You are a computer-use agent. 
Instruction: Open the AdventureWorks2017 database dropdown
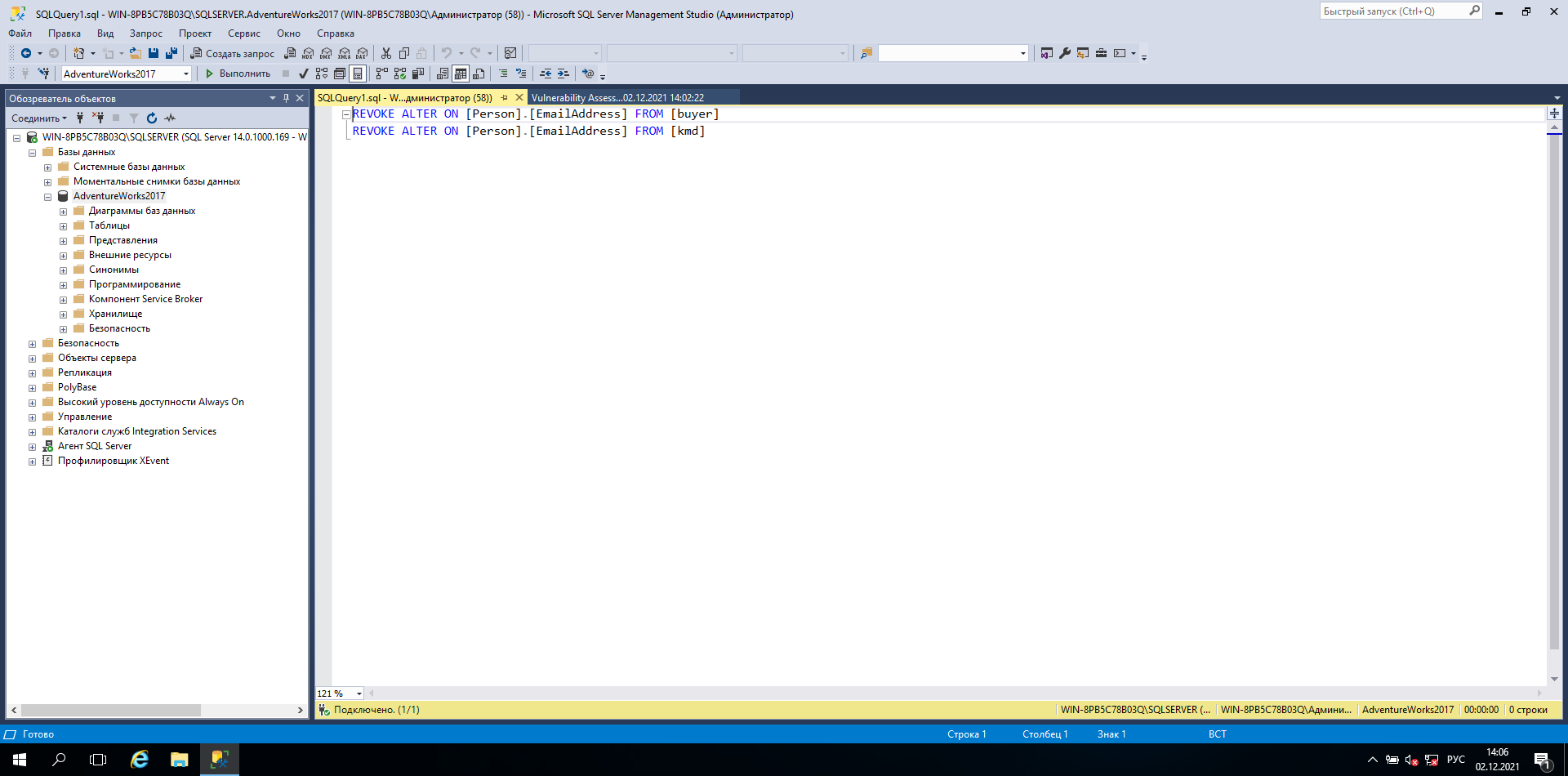point(186,74)
